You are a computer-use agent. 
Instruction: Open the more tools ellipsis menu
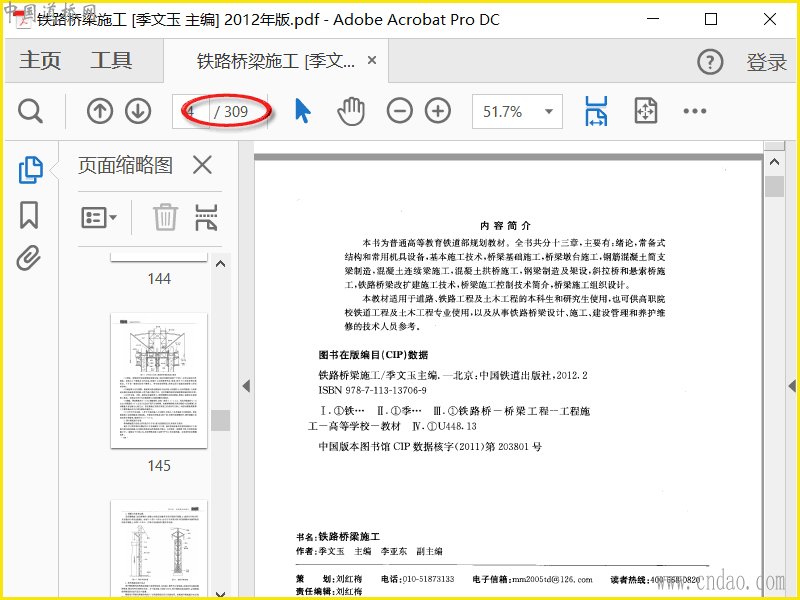[695, 111]
